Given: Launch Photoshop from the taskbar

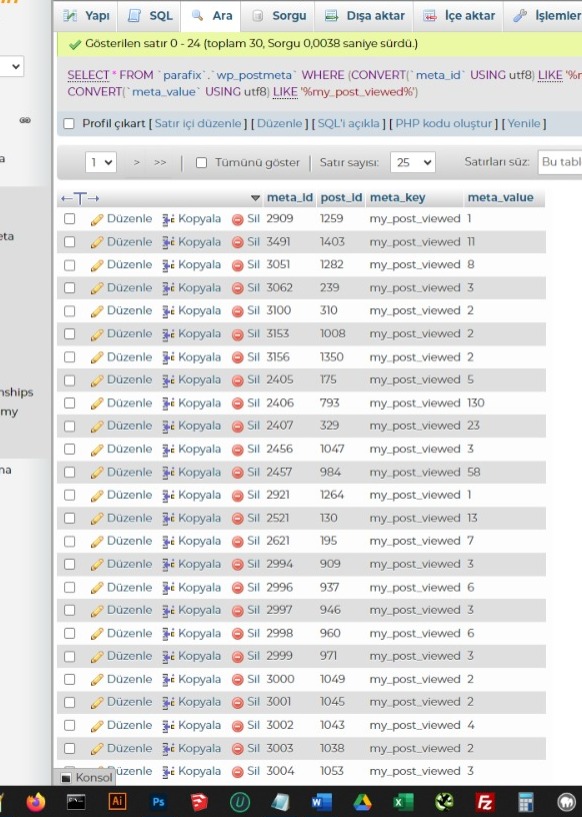Looking at the screenshot, I should pos(158,801).
